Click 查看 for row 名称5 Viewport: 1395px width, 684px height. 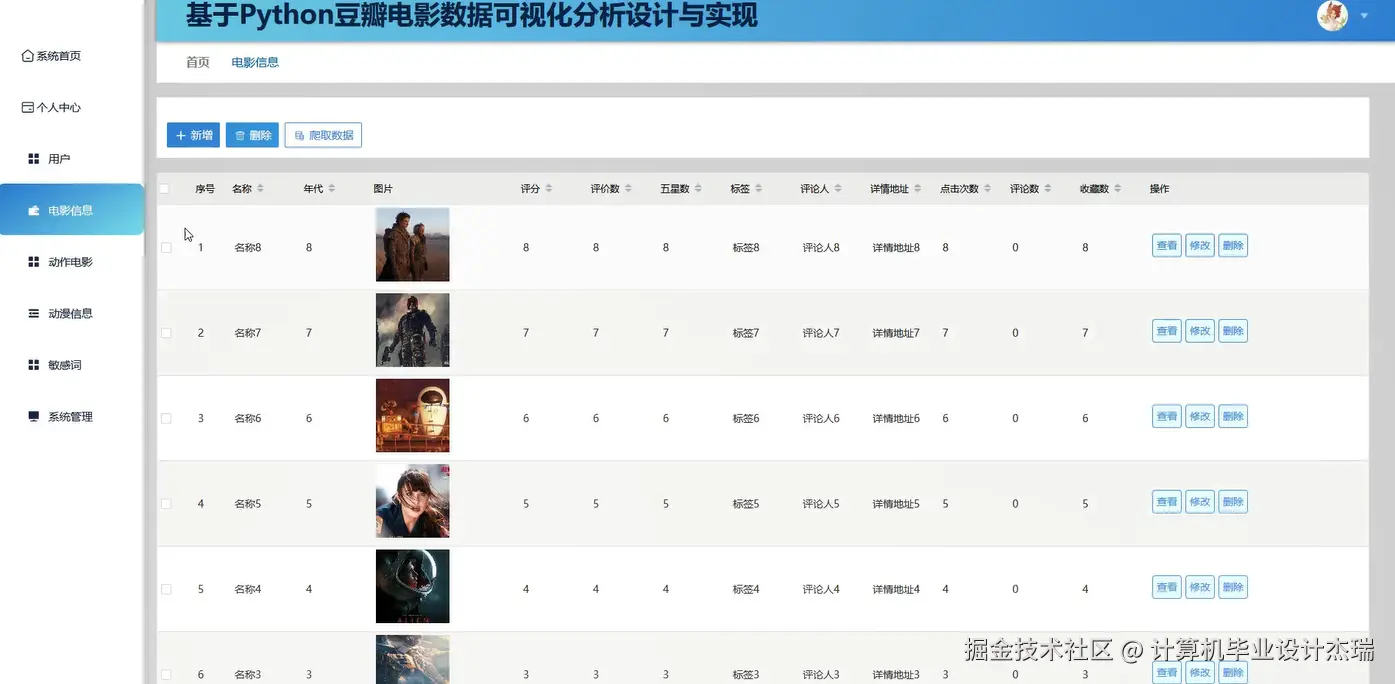pos(1167,502)
